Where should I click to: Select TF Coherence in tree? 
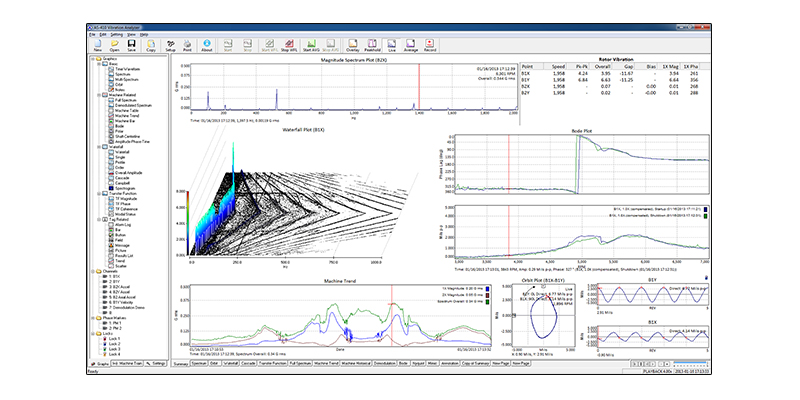pos(126,209)
